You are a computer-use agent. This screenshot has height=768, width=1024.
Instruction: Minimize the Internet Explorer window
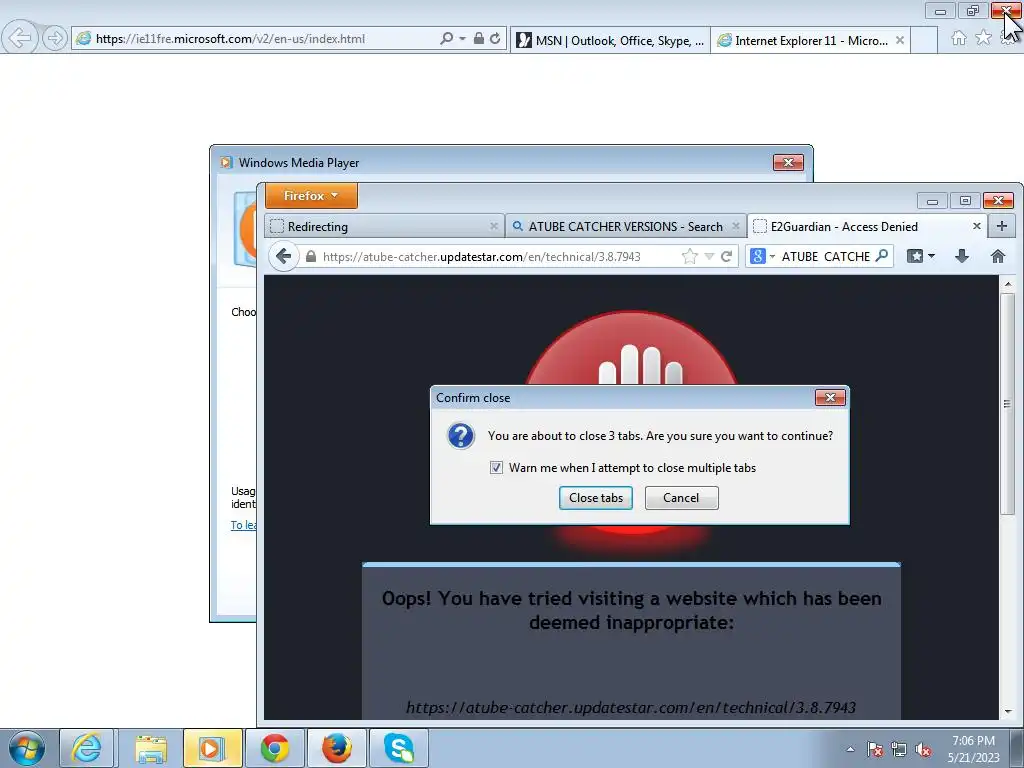point(940,10)
